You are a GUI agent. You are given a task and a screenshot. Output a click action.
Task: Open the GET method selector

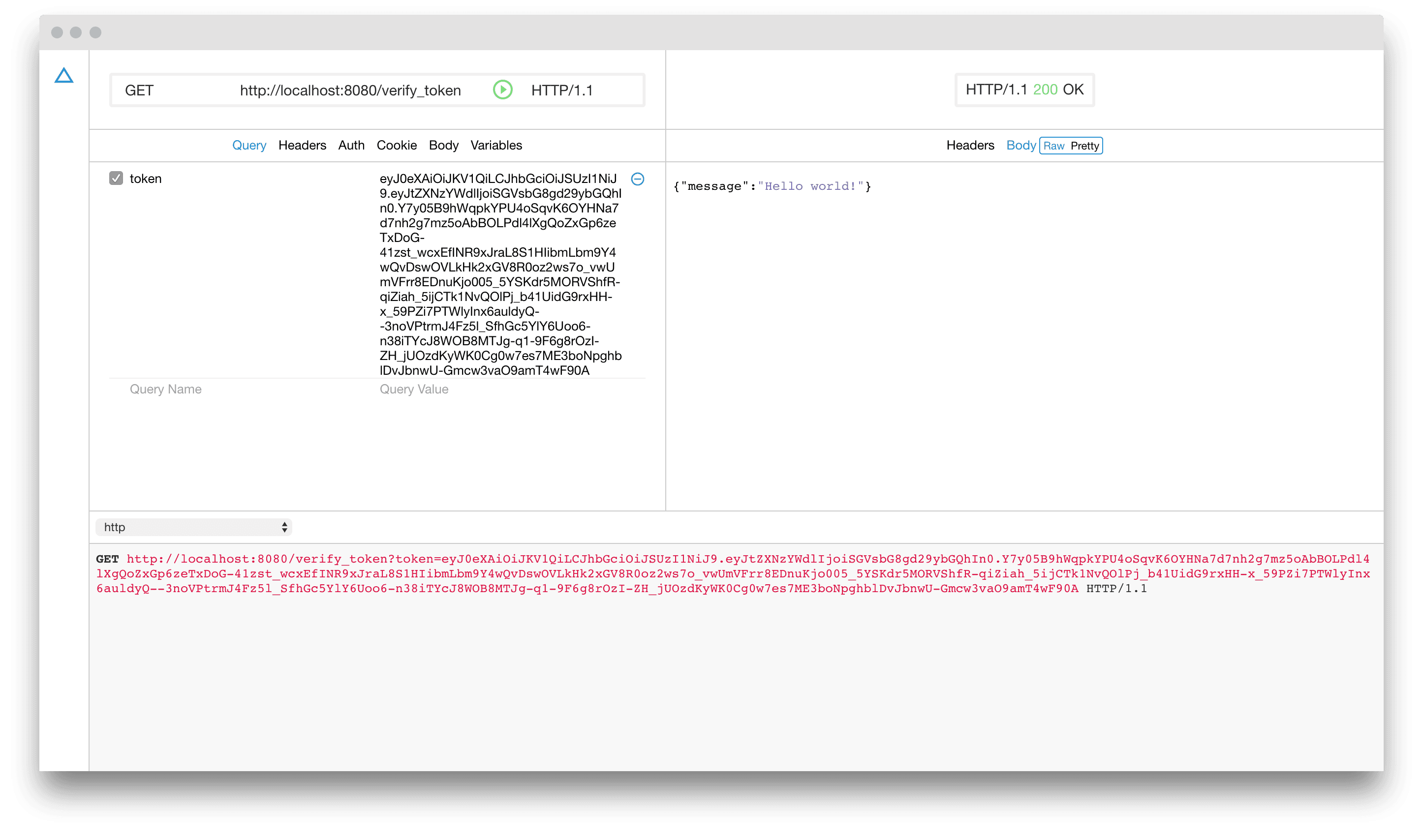pos(139,90)
